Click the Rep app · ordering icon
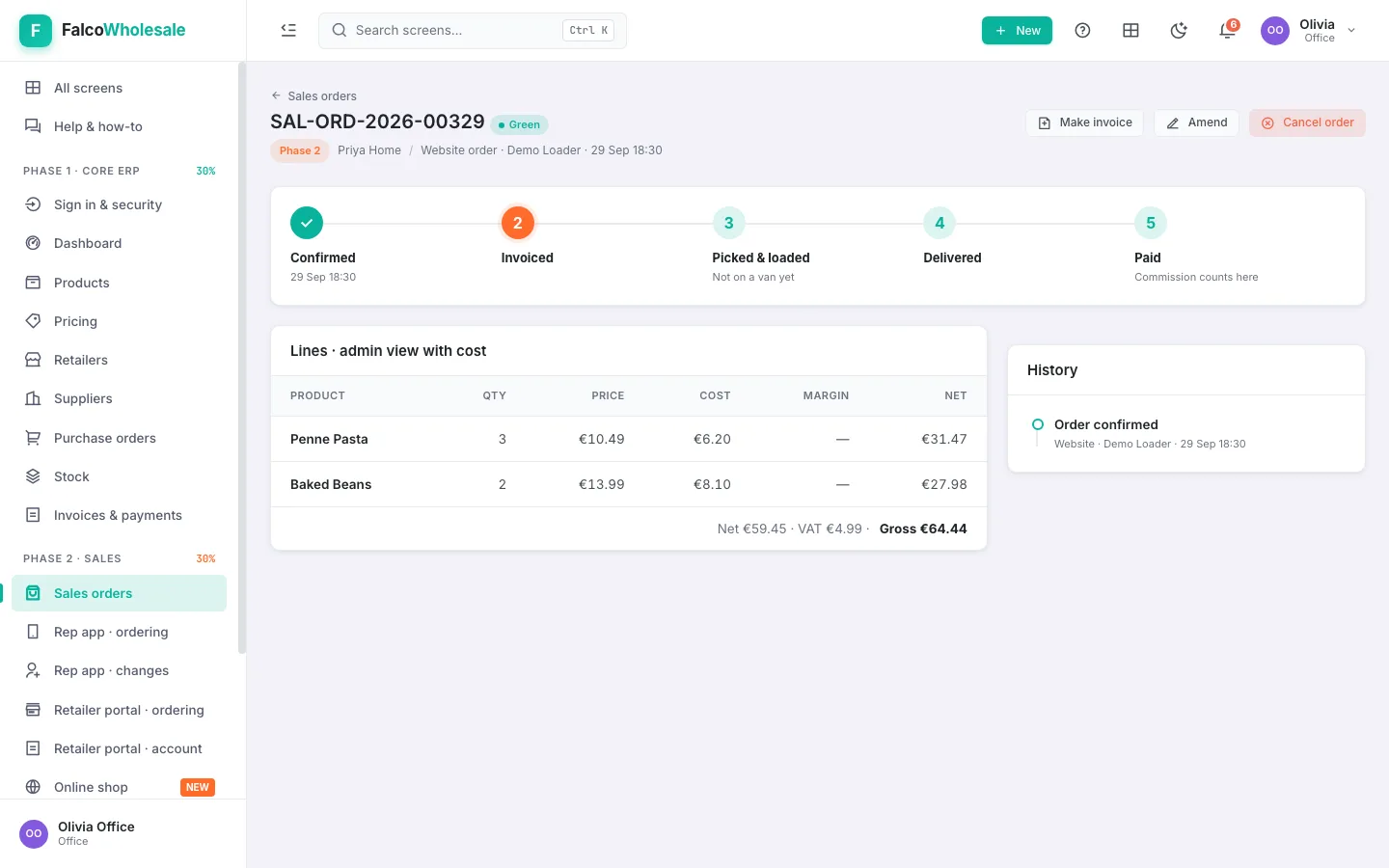This screenshot has width=1389, height=868. 33,632
